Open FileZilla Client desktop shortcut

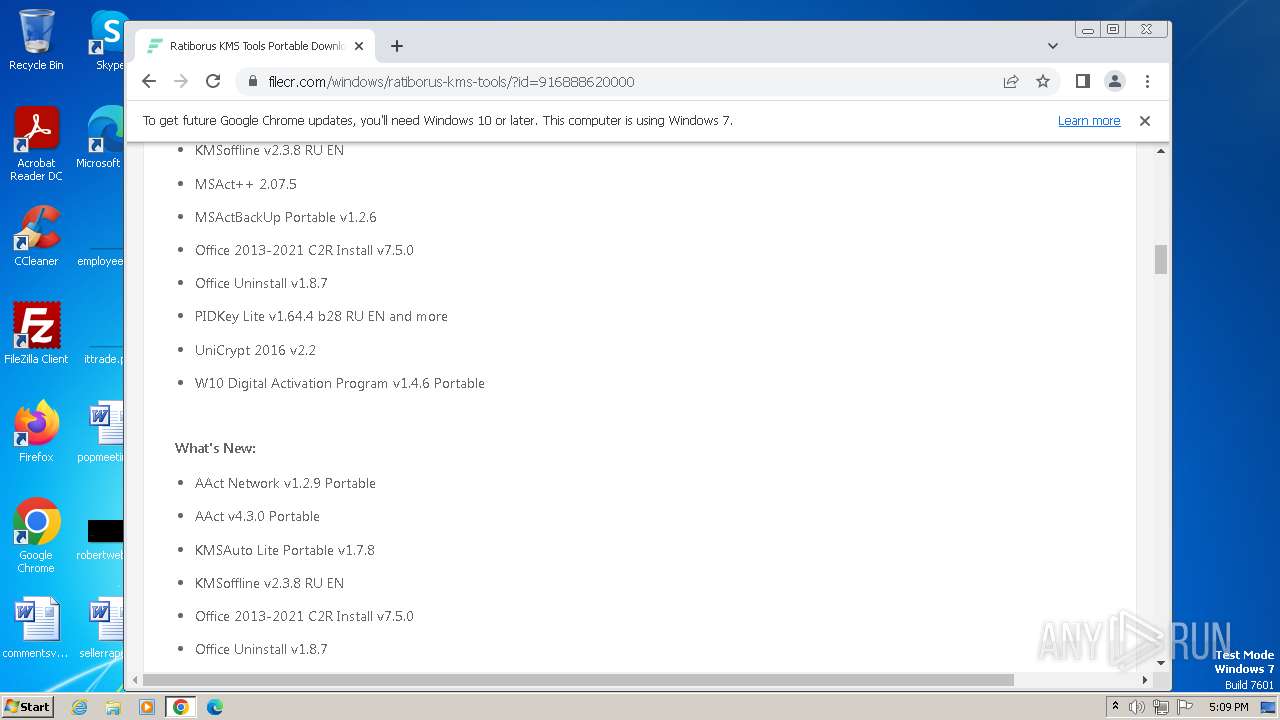36,333
